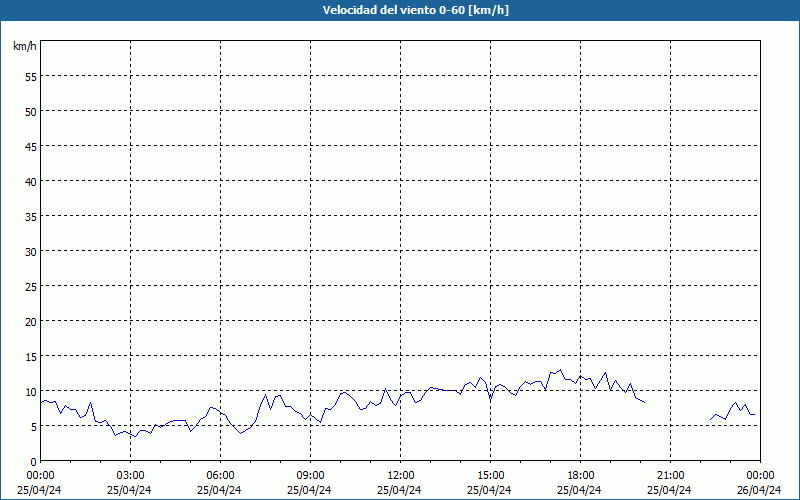Select the 35 y-axis label
This screenshot has width=800, height=500.
coord(31,217)
